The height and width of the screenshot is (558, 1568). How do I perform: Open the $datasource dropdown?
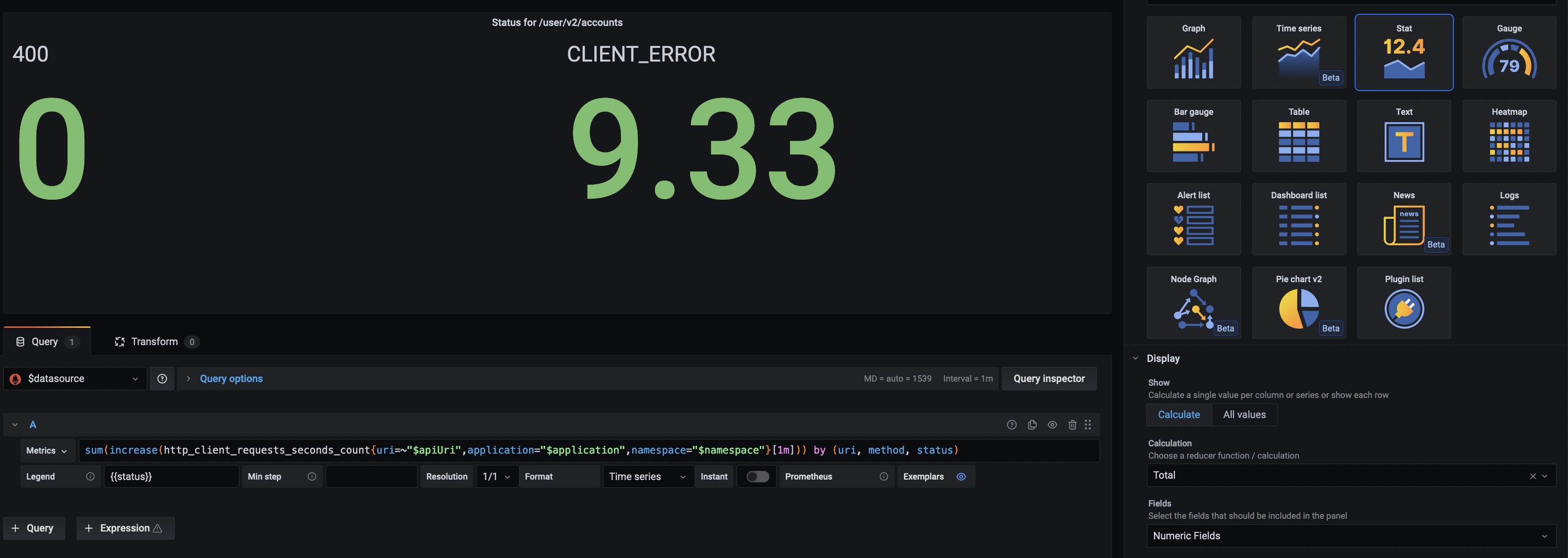[75, 378]
